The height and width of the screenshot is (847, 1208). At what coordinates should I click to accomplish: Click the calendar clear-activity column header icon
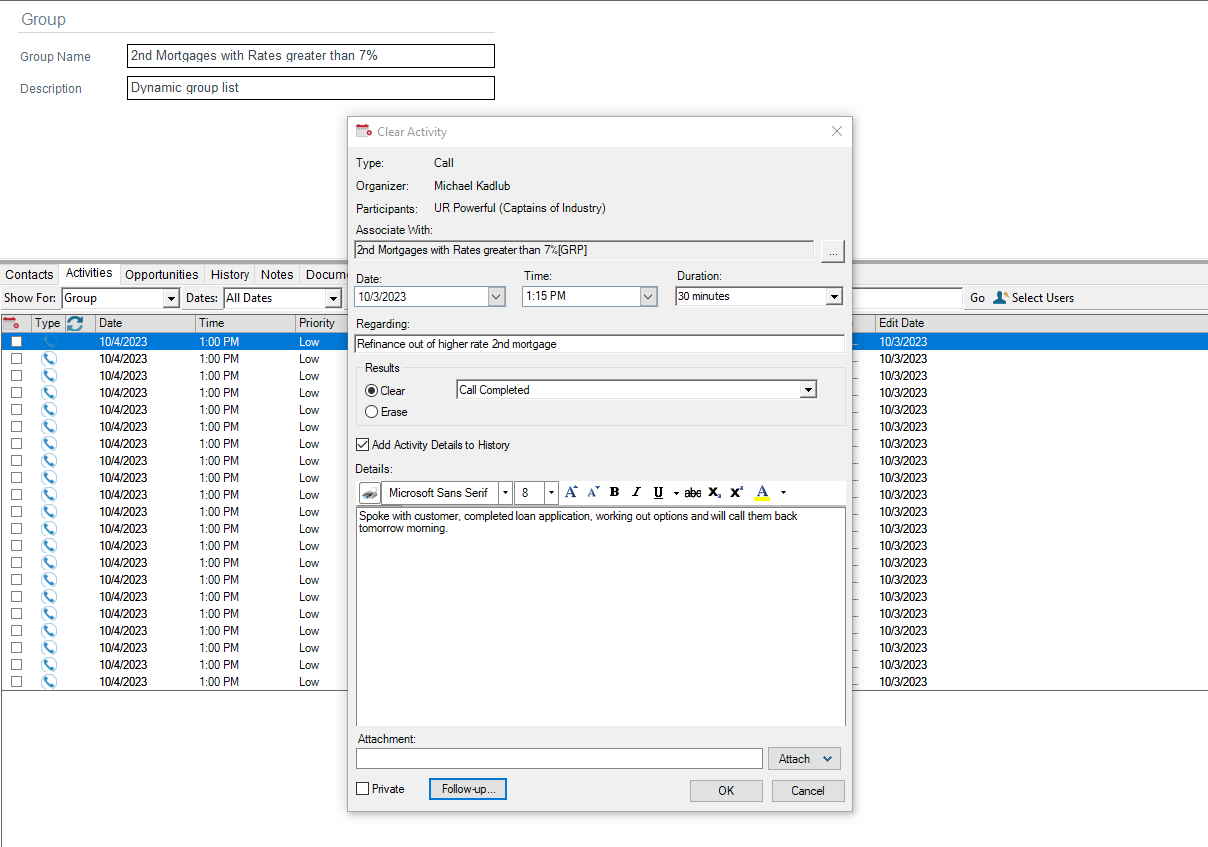click(11, 323)
